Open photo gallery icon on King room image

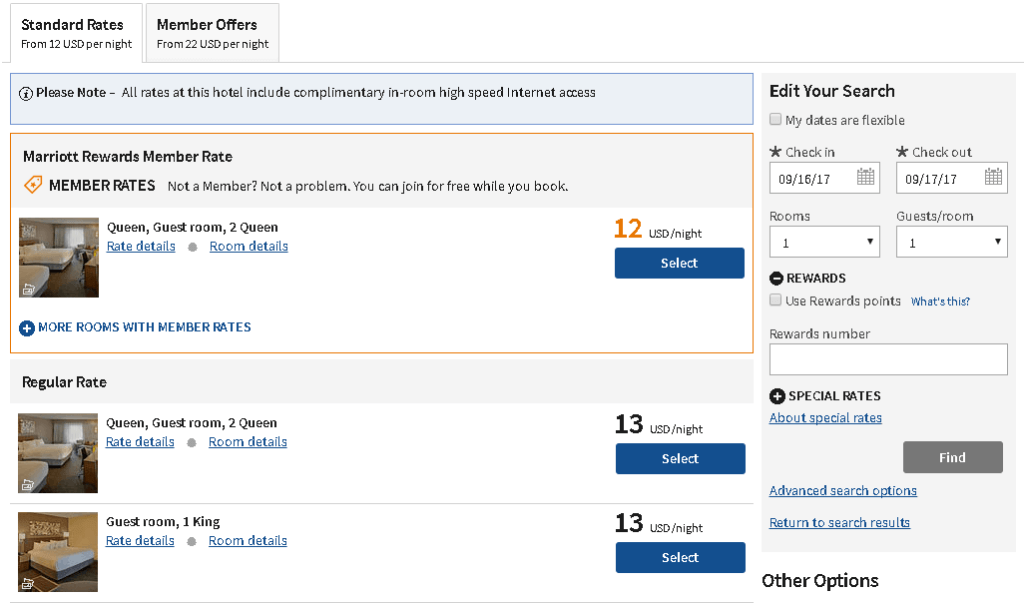(x=27, y=584)
